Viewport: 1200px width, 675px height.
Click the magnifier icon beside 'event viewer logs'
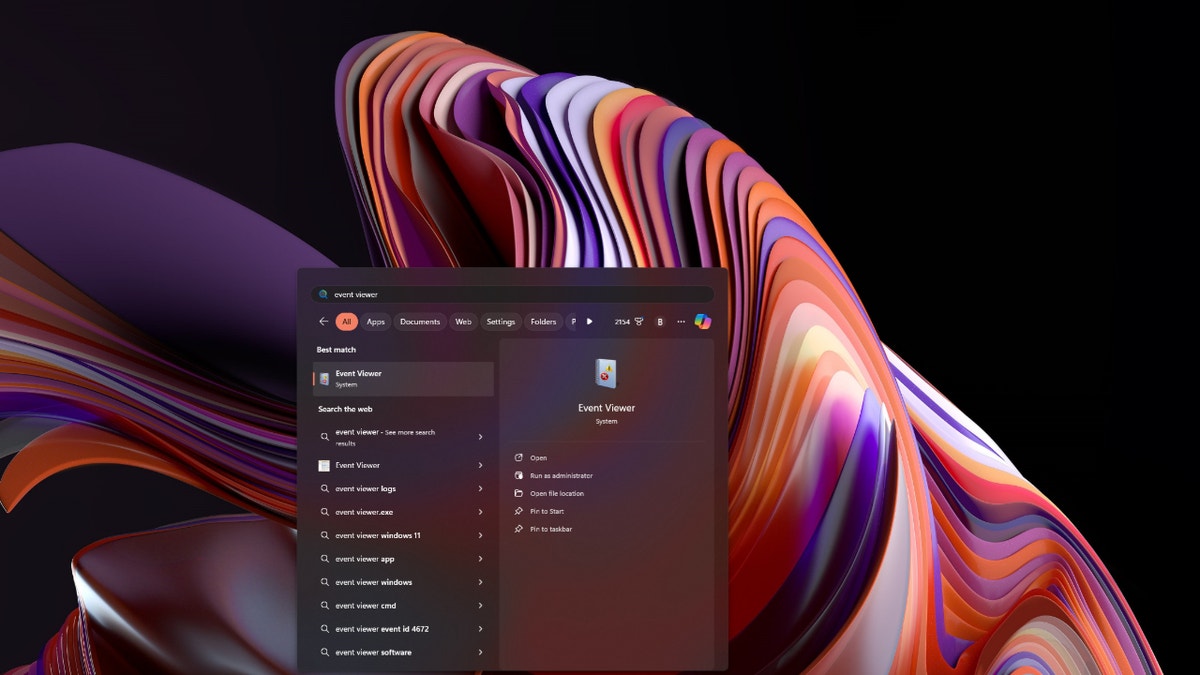324,489
